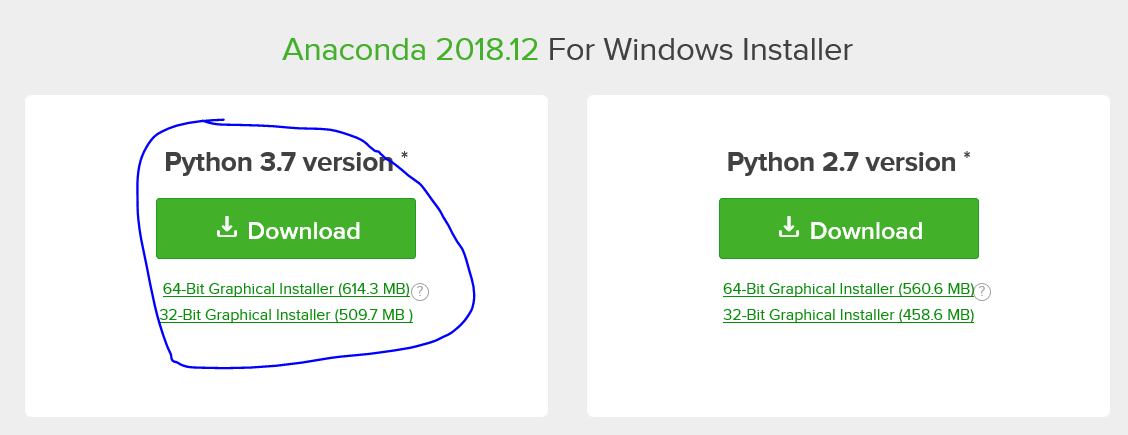1128x435 pixels.
Task: Download the Python 3.7 version of Anaconda
Action: coord(286,229)
